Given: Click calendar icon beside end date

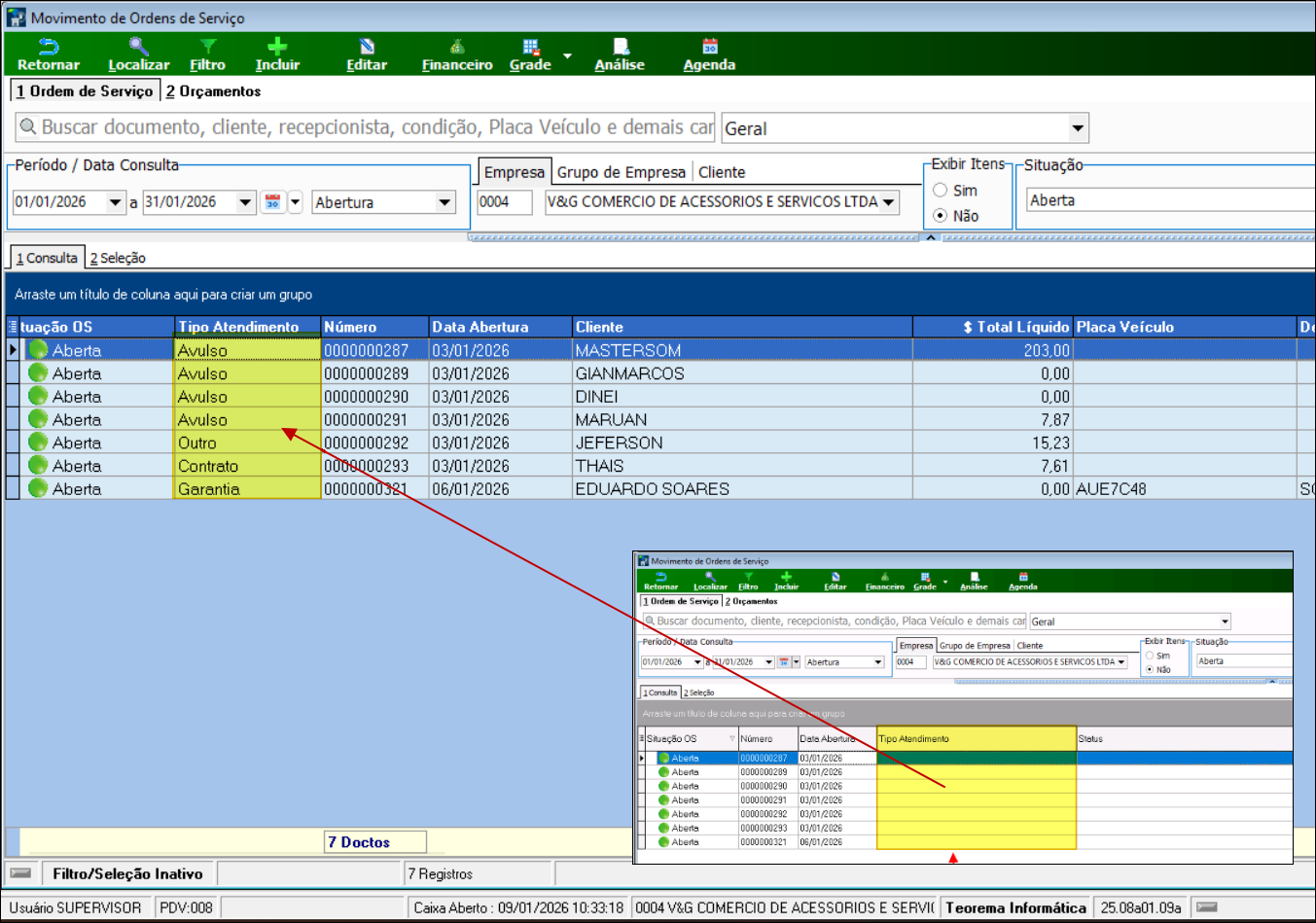Looking at the screenshot, I should coord(273,202).
